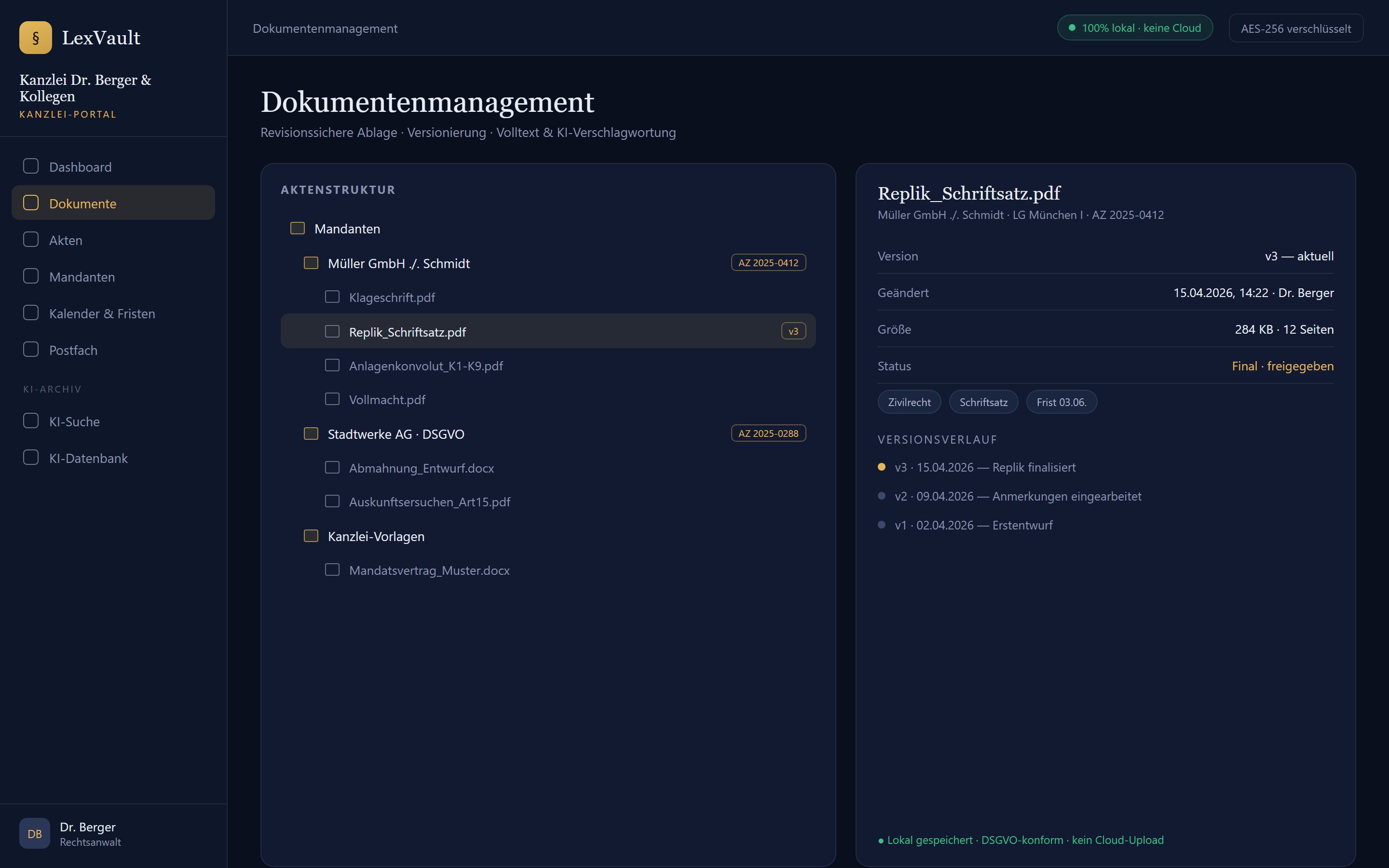Click the Dr. Berger Rechtsanwalt profile
1389x868 pixels.
[70, 834]
